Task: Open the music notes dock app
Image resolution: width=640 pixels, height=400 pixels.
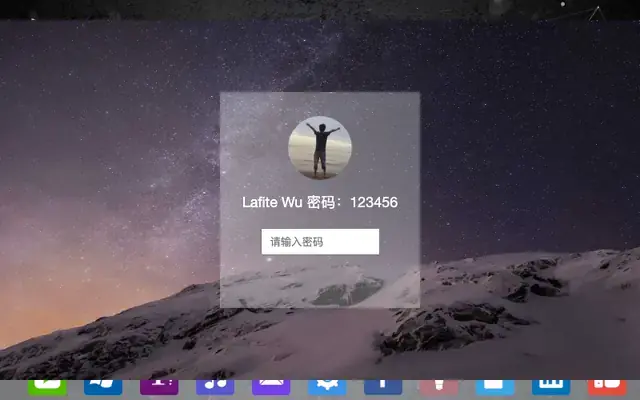Action: pyautogui.click(x=215, y=387)
